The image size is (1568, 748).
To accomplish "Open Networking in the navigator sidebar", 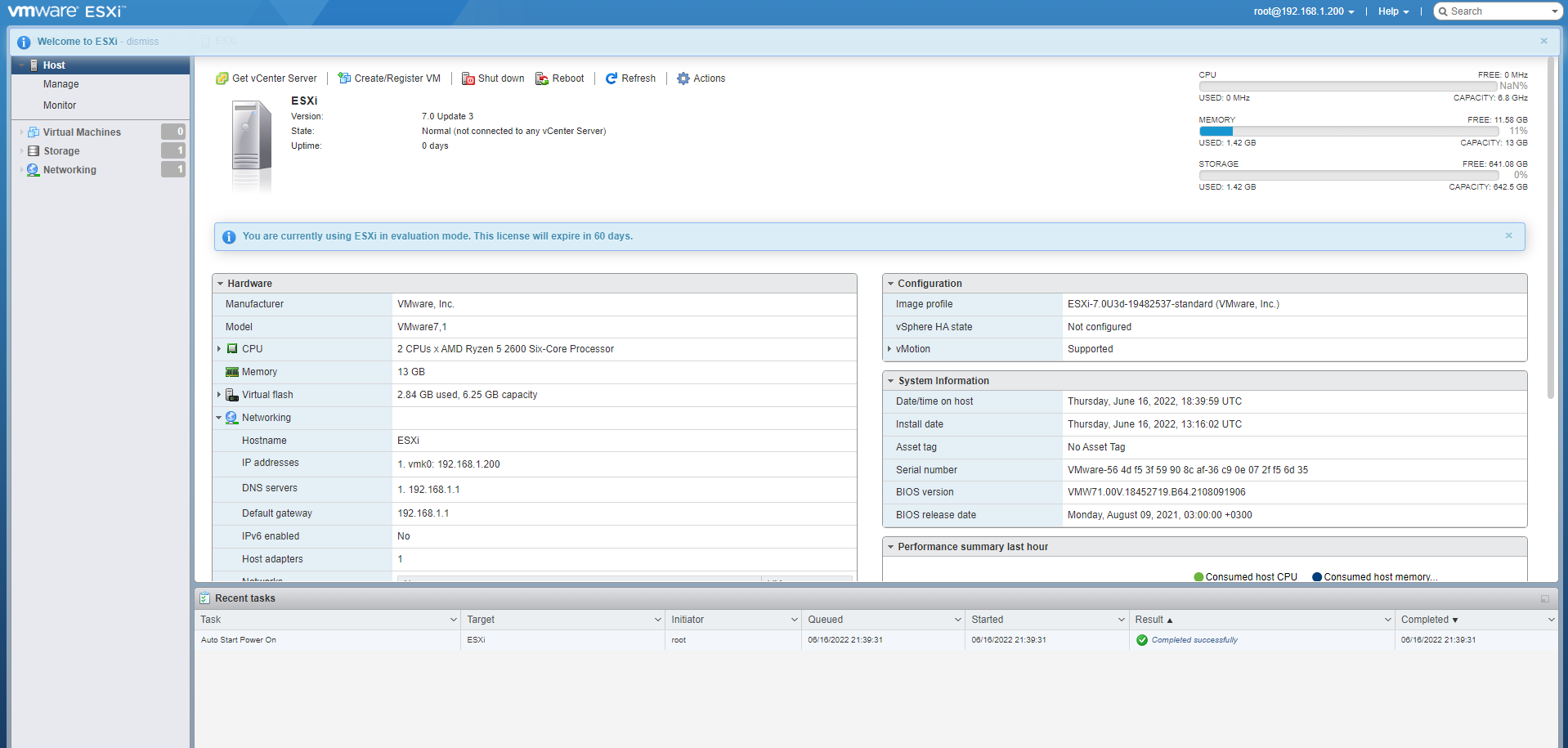I will tap(69, 170).
